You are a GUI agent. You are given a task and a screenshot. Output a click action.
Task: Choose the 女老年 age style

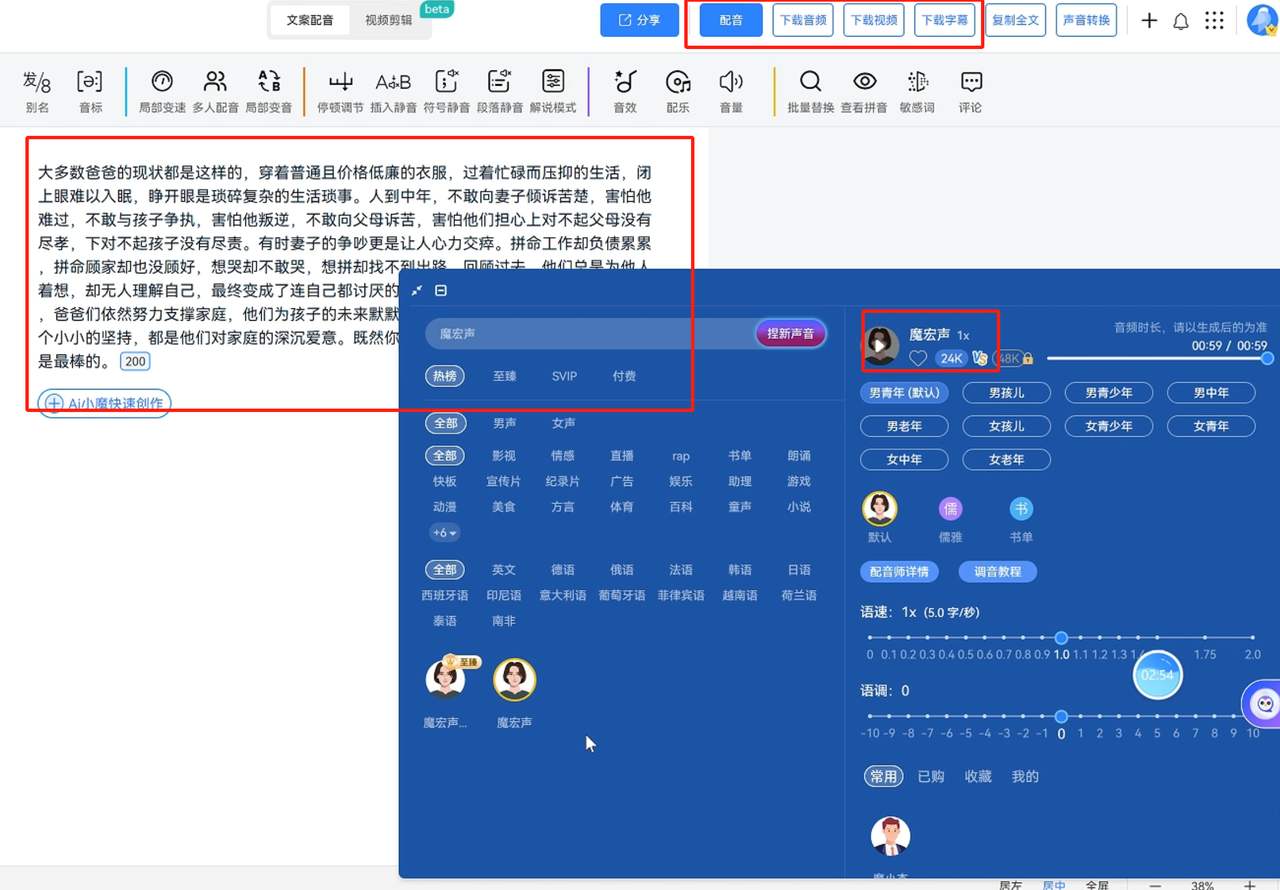click(1006, 460)
